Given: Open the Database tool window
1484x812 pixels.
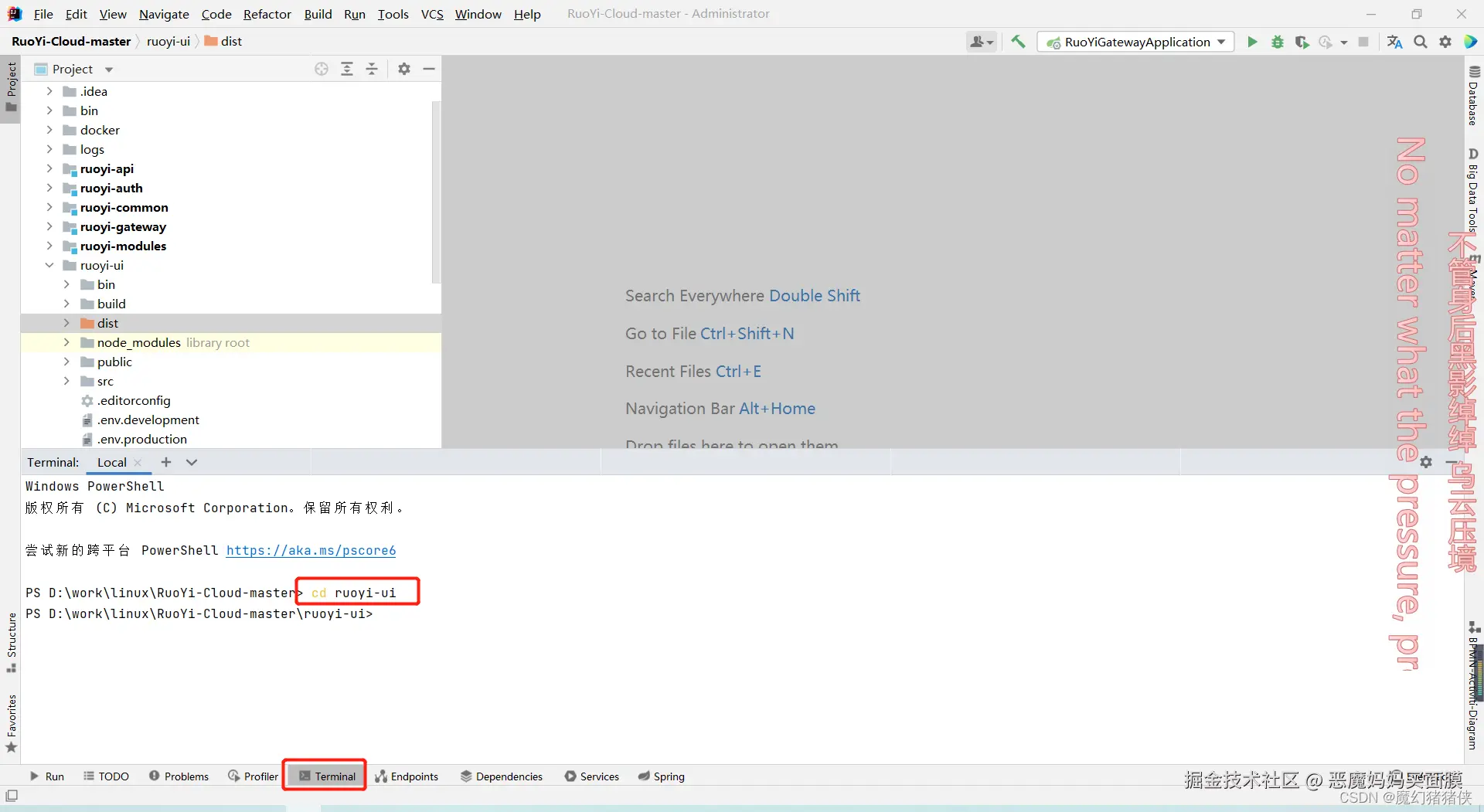Looking at the screenshot, I should 1473,96.
